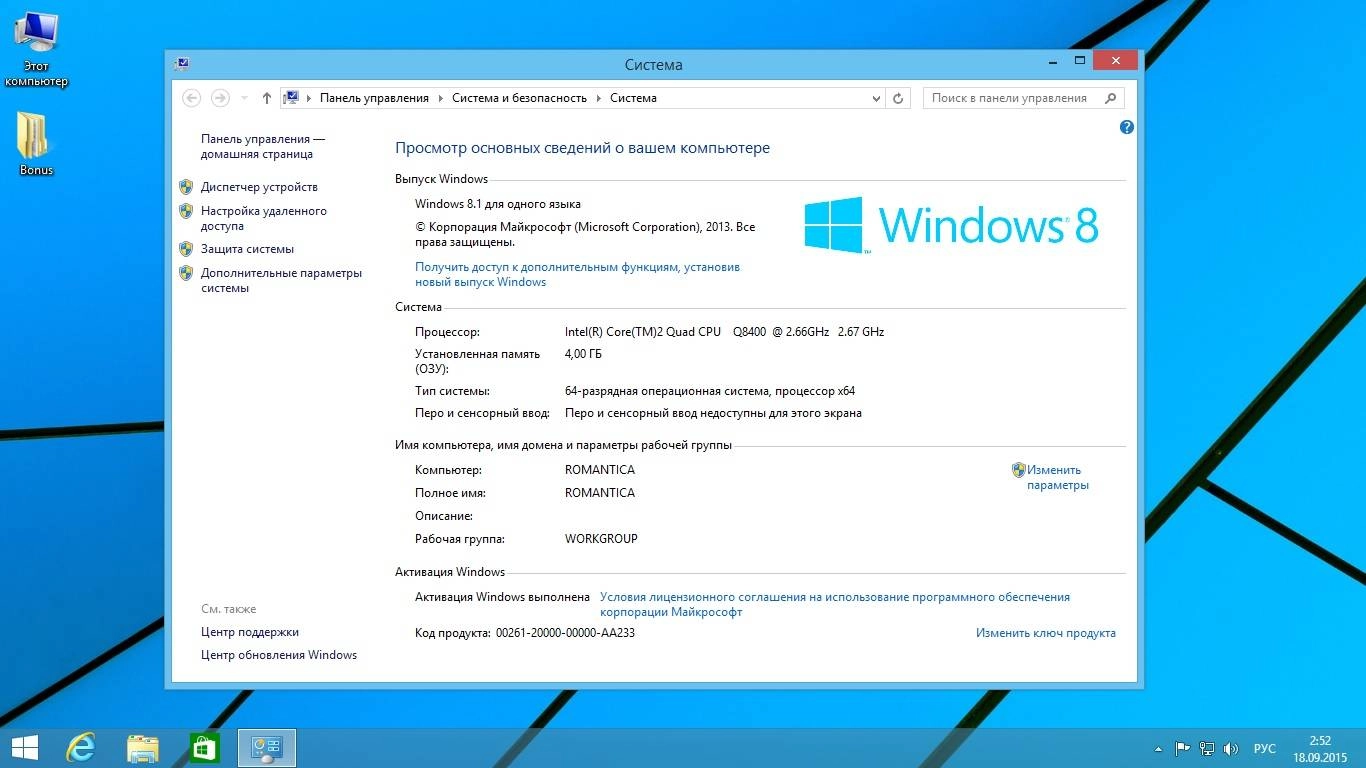Refresh the System window
Screen dimensions: 1366x768
tap(898, 98)
